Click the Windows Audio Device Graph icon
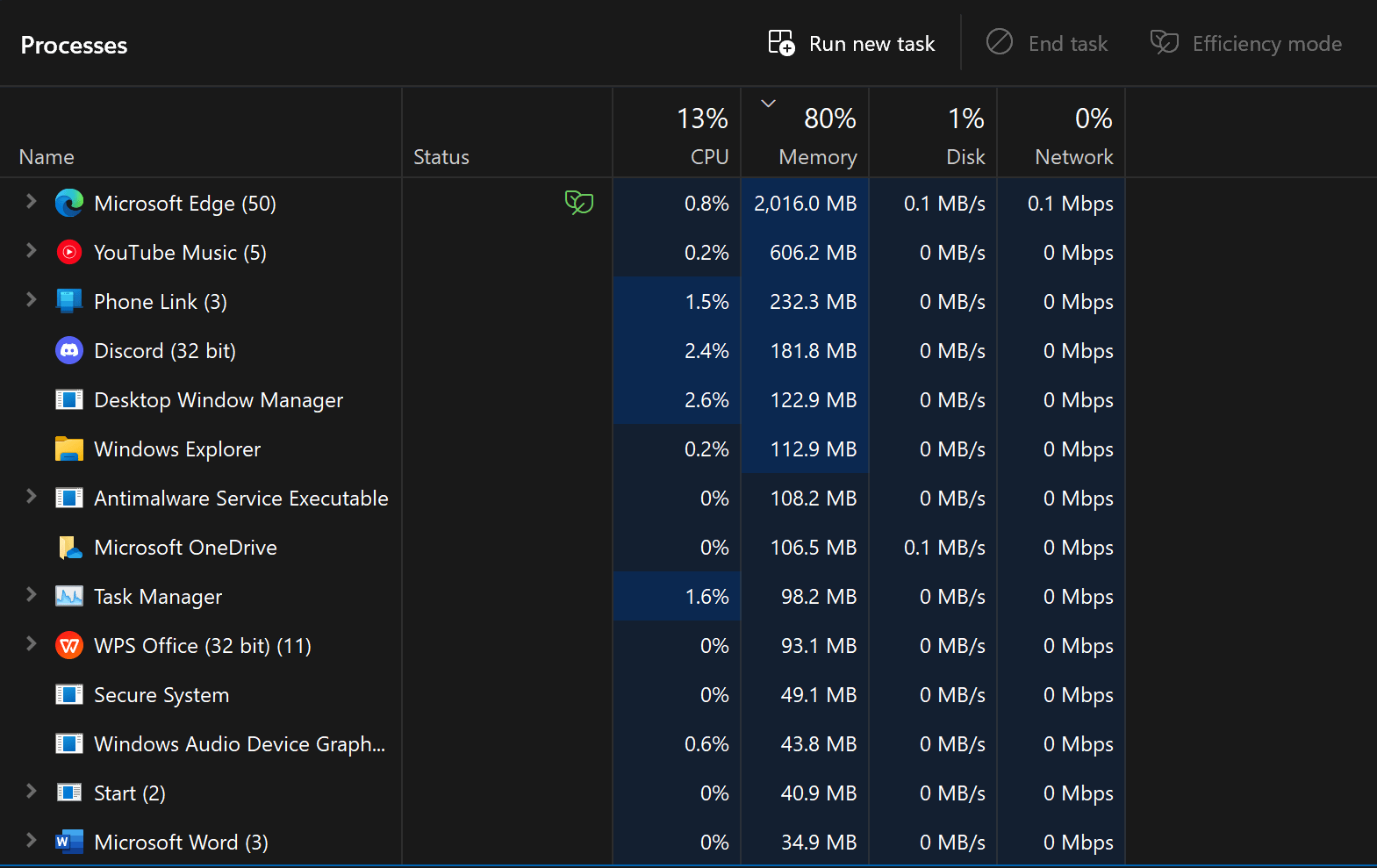The width and height of the screenshot is (1377, 868). 69,744
